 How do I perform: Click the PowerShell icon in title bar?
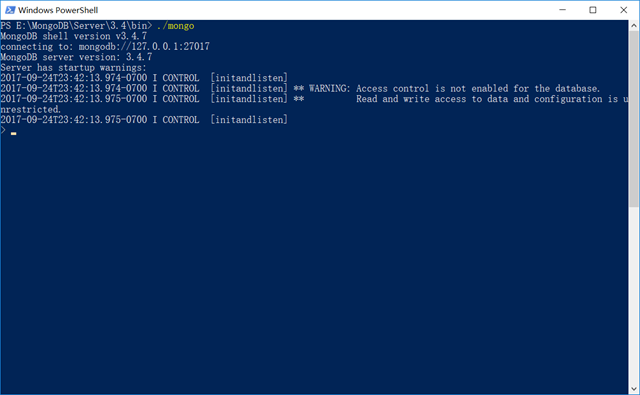point(10,10)
